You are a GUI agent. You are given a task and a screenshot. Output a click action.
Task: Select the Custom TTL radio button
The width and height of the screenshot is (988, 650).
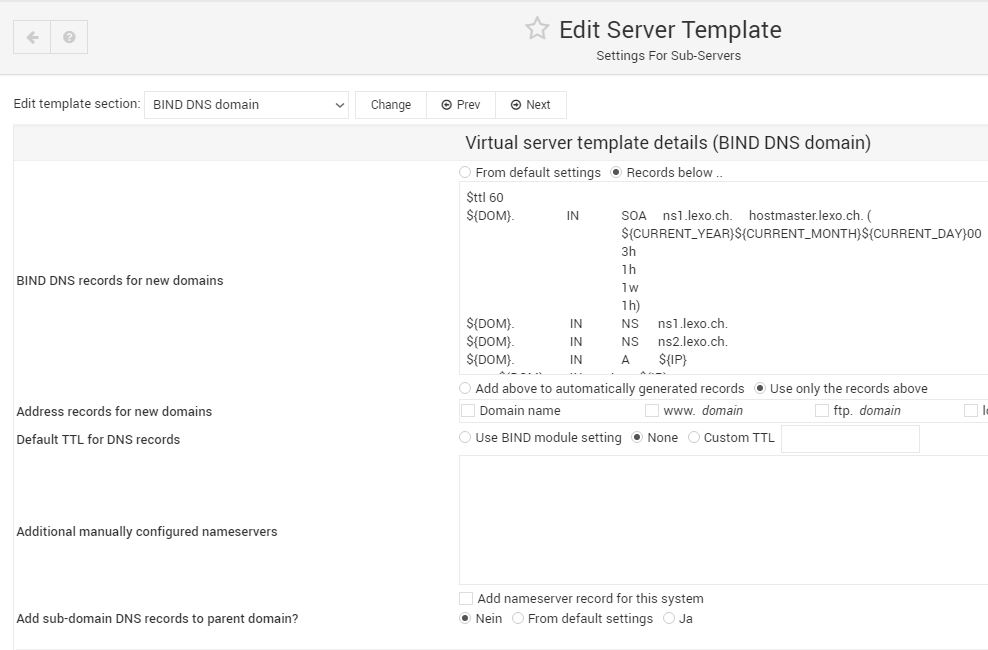[694, 437]
